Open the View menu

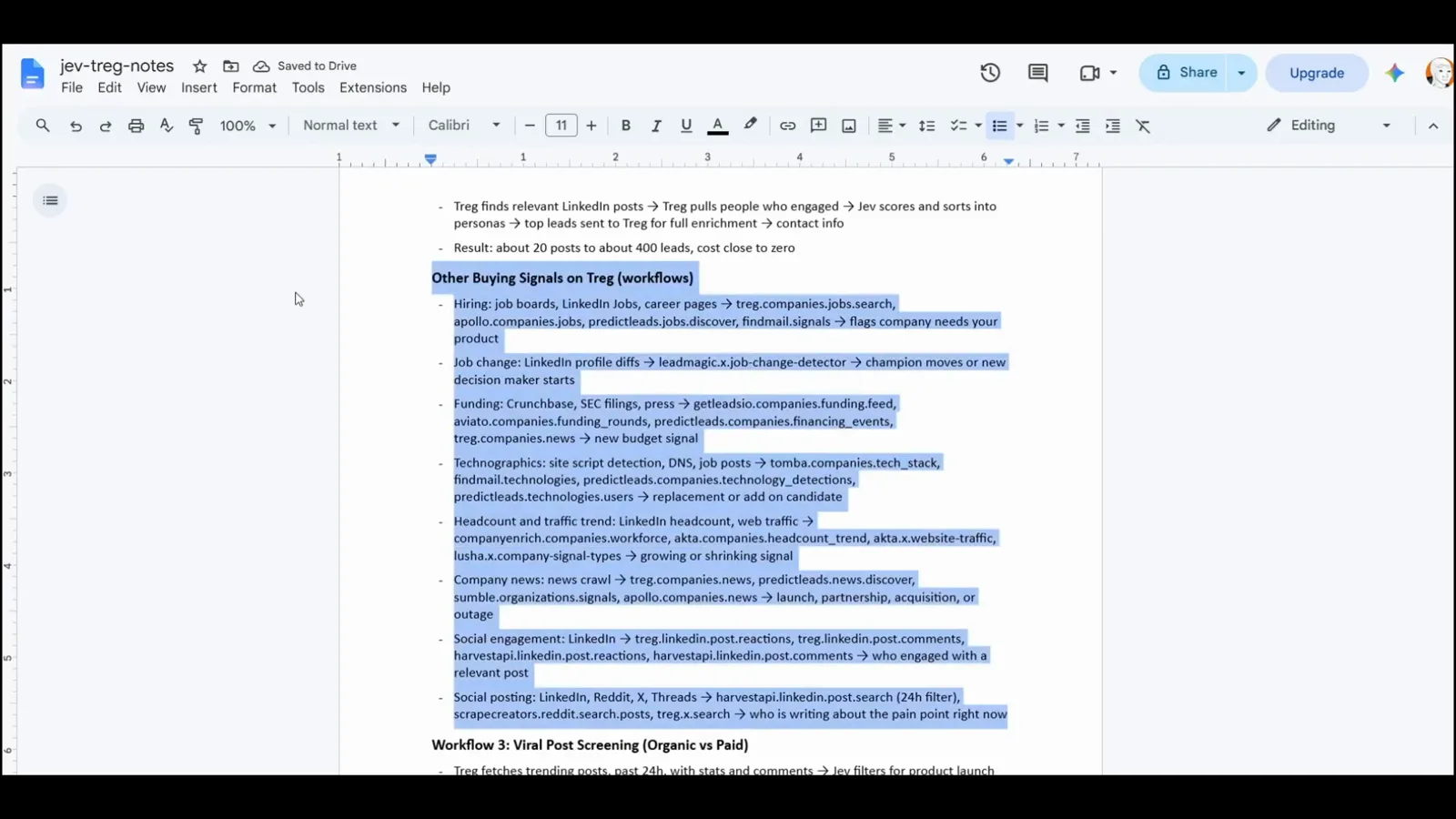pyautogui.click(x=151, y=88)
